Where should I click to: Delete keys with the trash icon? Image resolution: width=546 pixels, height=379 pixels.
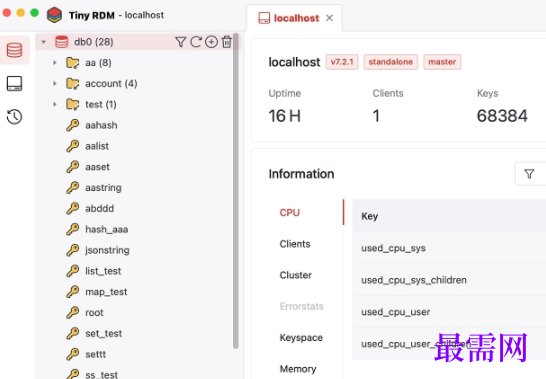pyautogui.click(x=227, y=42)
